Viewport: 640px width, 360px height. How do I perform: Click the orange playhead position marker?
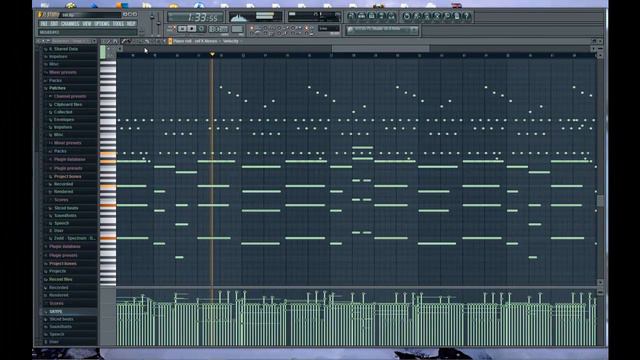click(x=212, y=54)
